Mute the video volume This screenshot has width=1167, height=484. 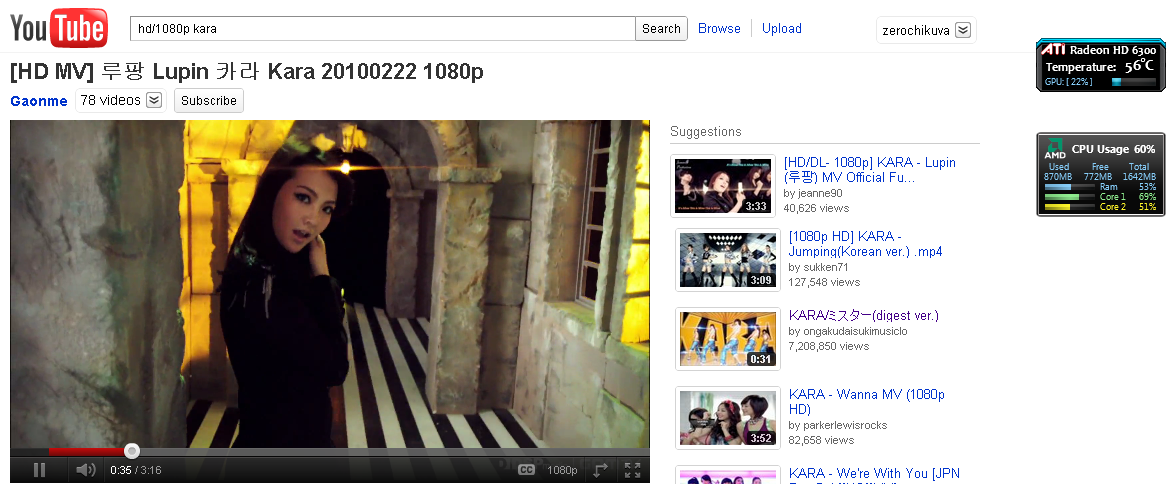[86, 470]
